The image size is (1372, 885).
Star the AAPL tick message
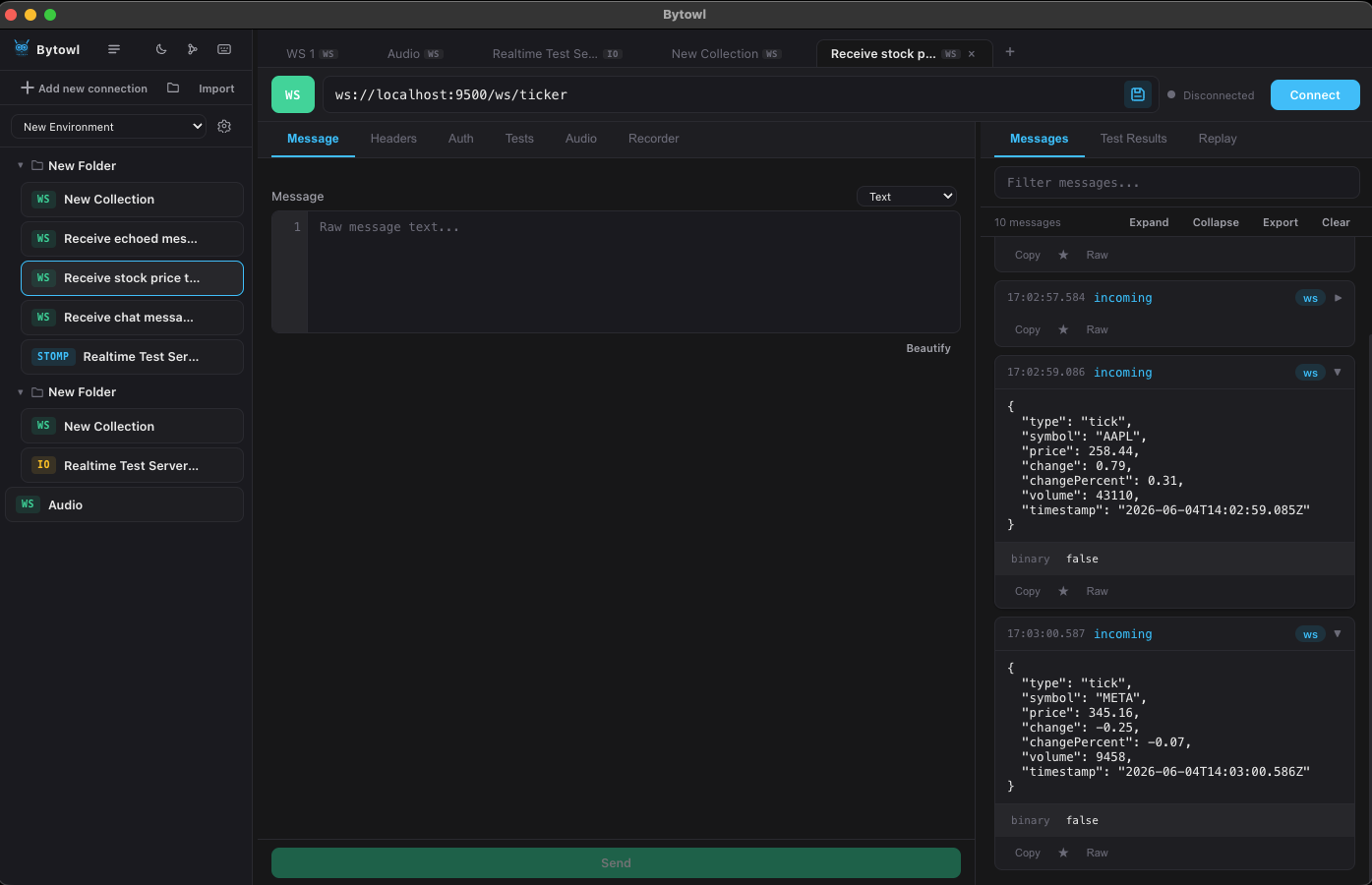(1063, 591)
